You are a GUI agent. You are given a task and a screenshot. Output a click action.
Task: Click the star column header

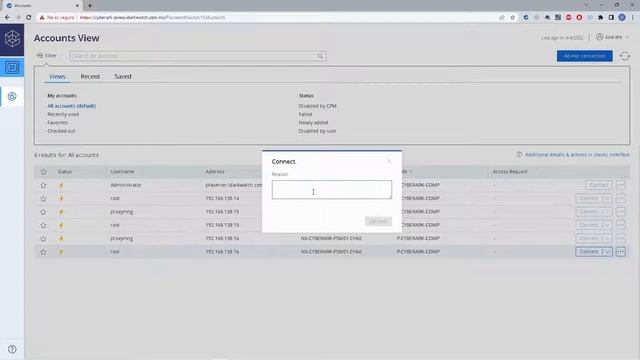click(x=44, y=172)
